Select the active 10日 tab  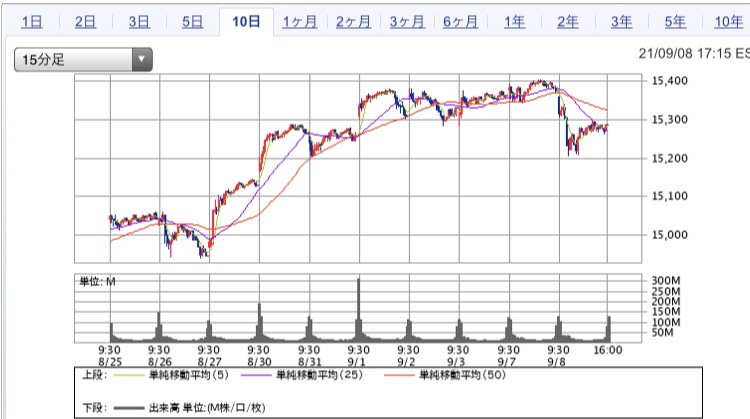(x=246, y=22)
